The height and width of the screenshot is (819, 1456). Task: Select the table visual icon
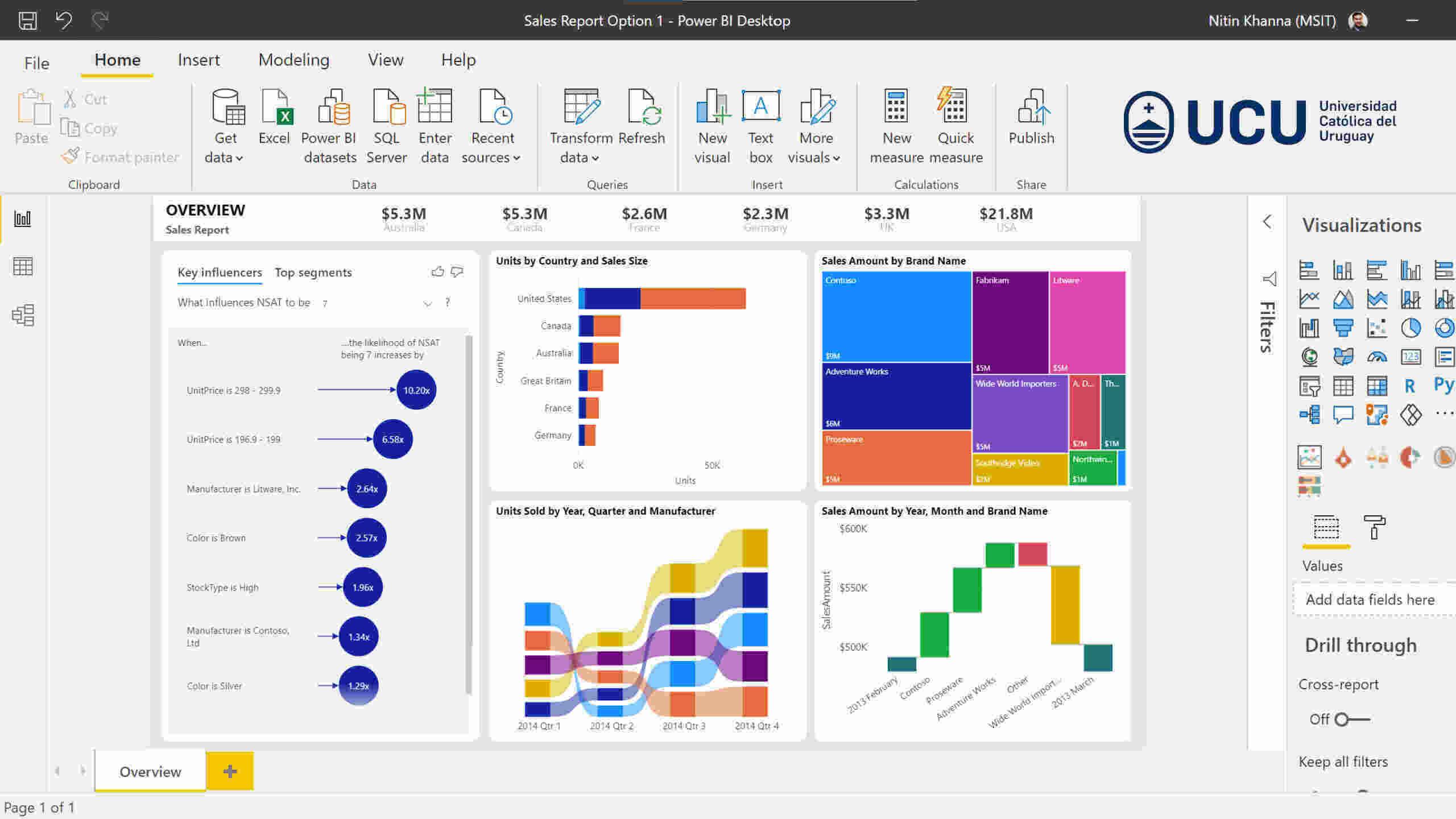pyautogui.click(x=1343, y=387)
